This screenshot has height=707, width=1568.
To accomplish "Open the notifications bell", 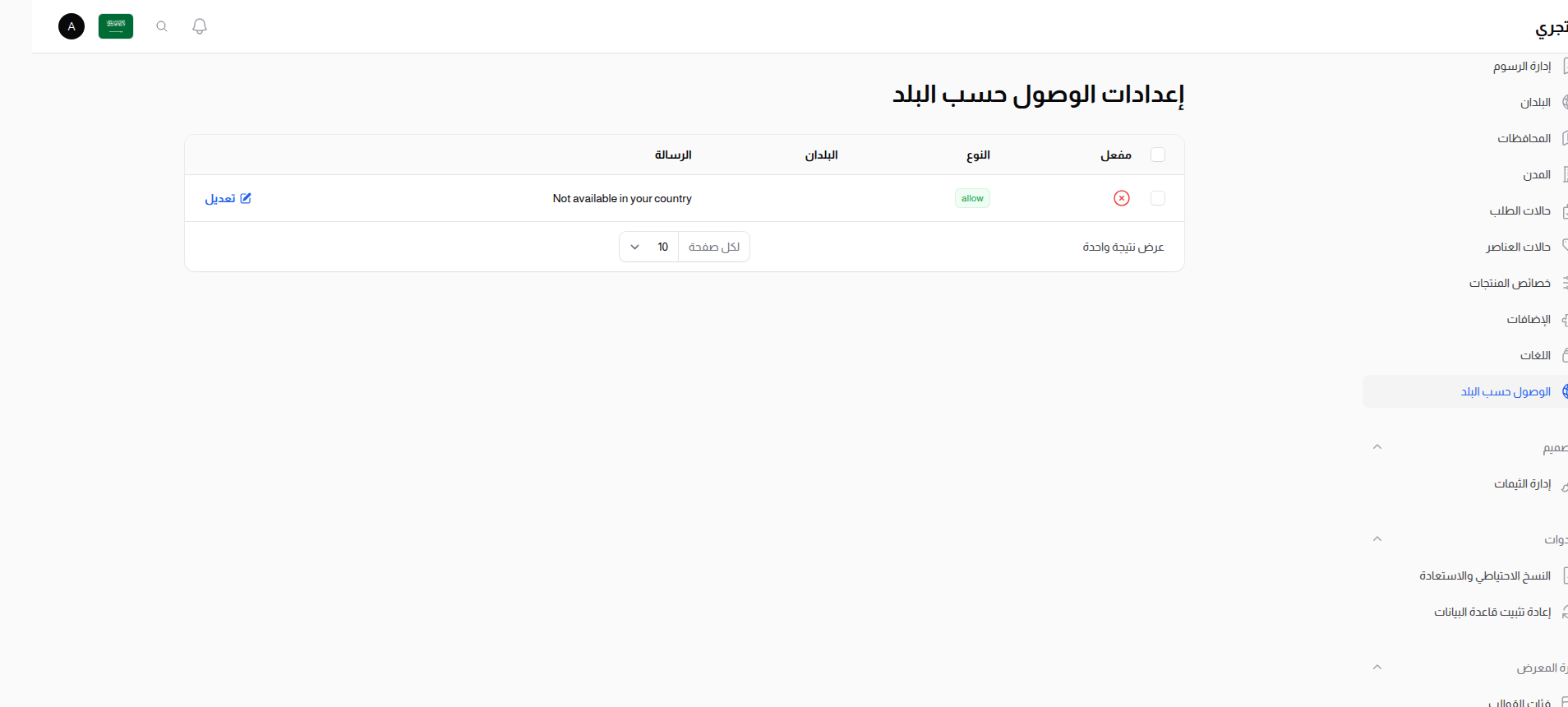I will pos(200,26).
